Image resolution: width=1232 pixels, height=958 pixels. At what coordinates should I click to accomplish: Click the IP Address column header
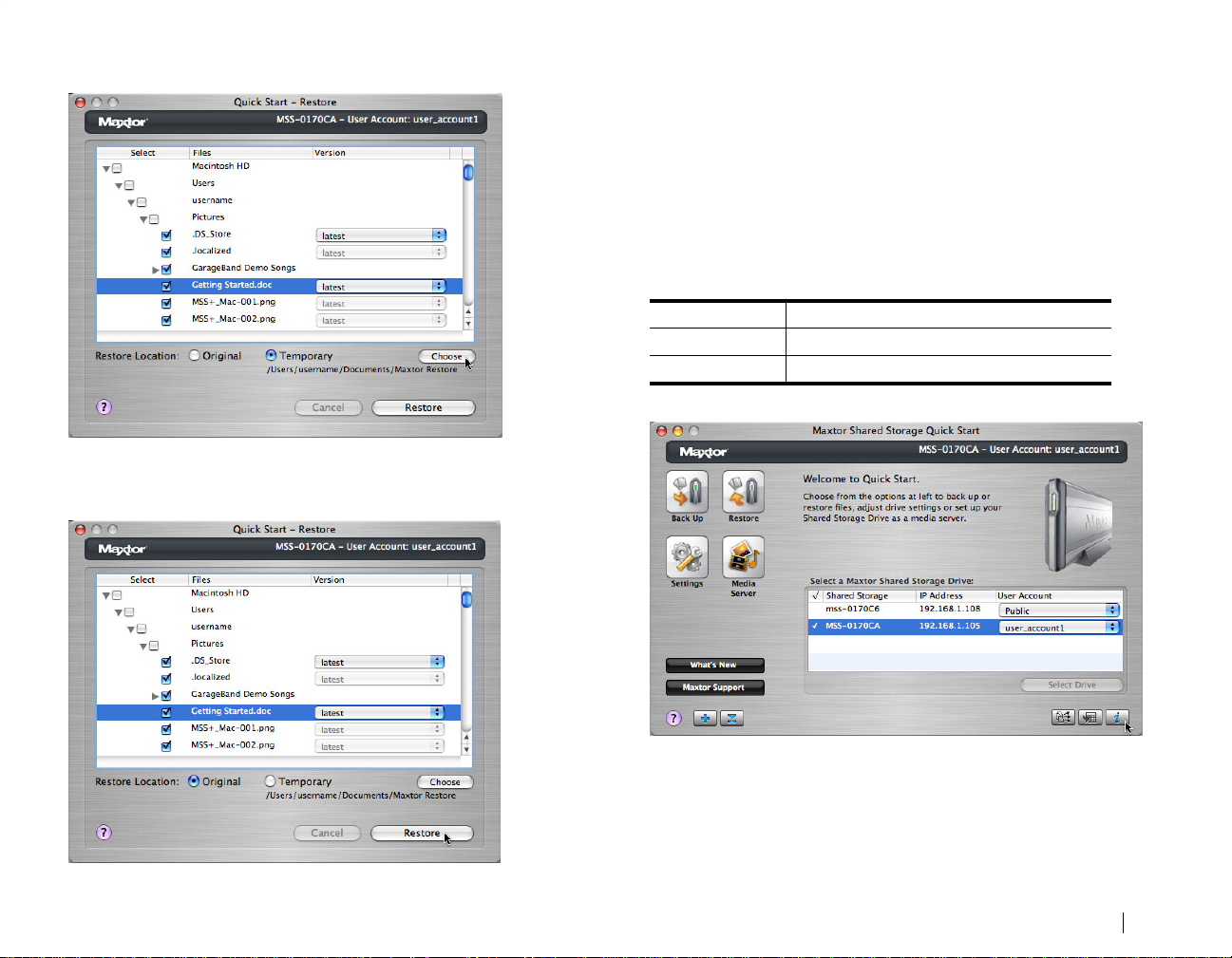[955, 596]
